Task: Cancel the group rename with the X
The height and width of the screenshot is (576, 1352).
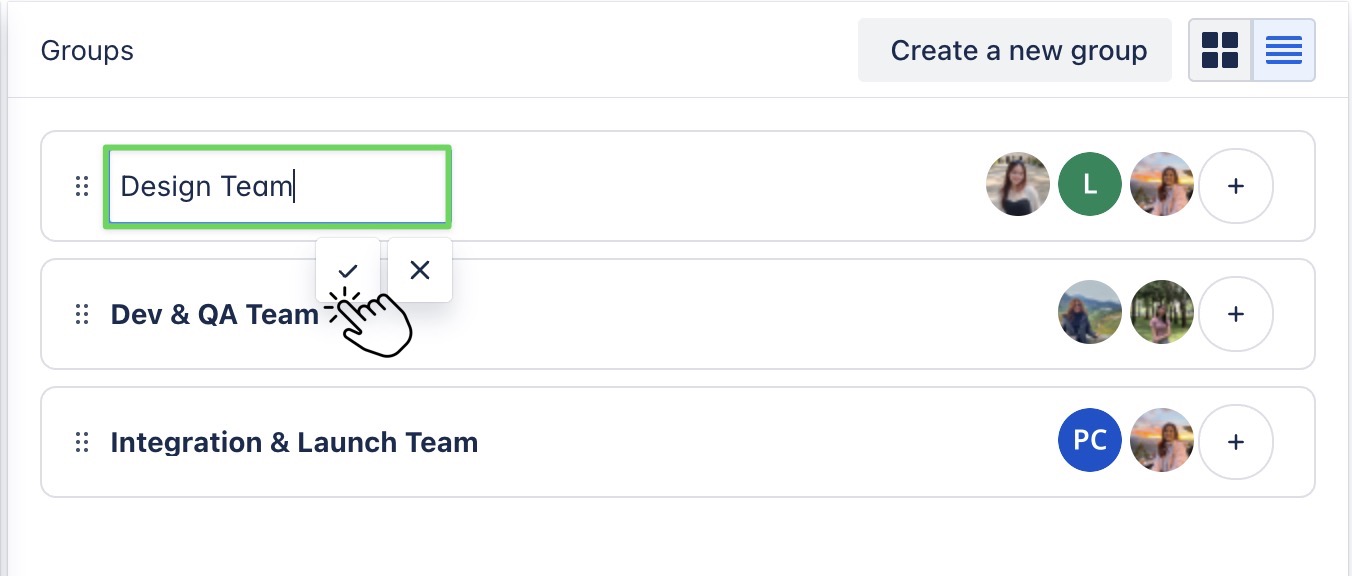Action: (419, 269)
